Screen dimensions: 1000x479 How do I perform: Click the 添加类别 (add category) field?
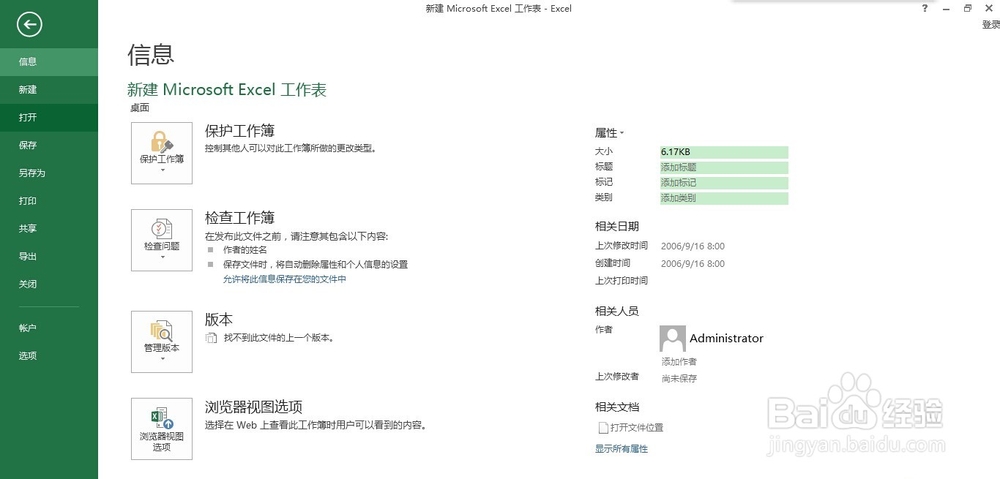[724, 198]
